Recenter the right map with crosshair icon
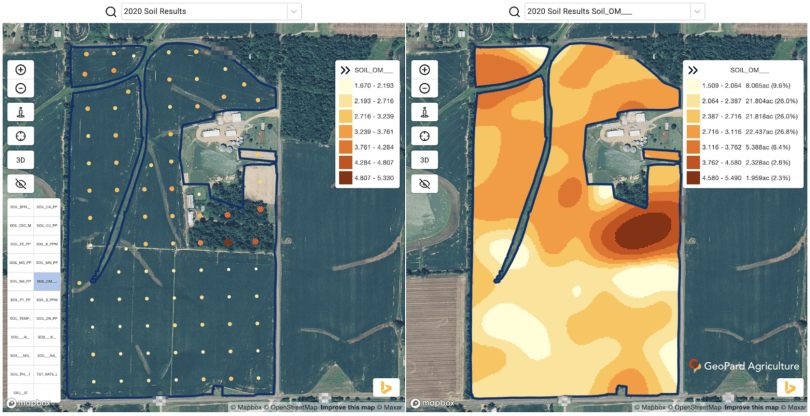 (x=425, y=136)
